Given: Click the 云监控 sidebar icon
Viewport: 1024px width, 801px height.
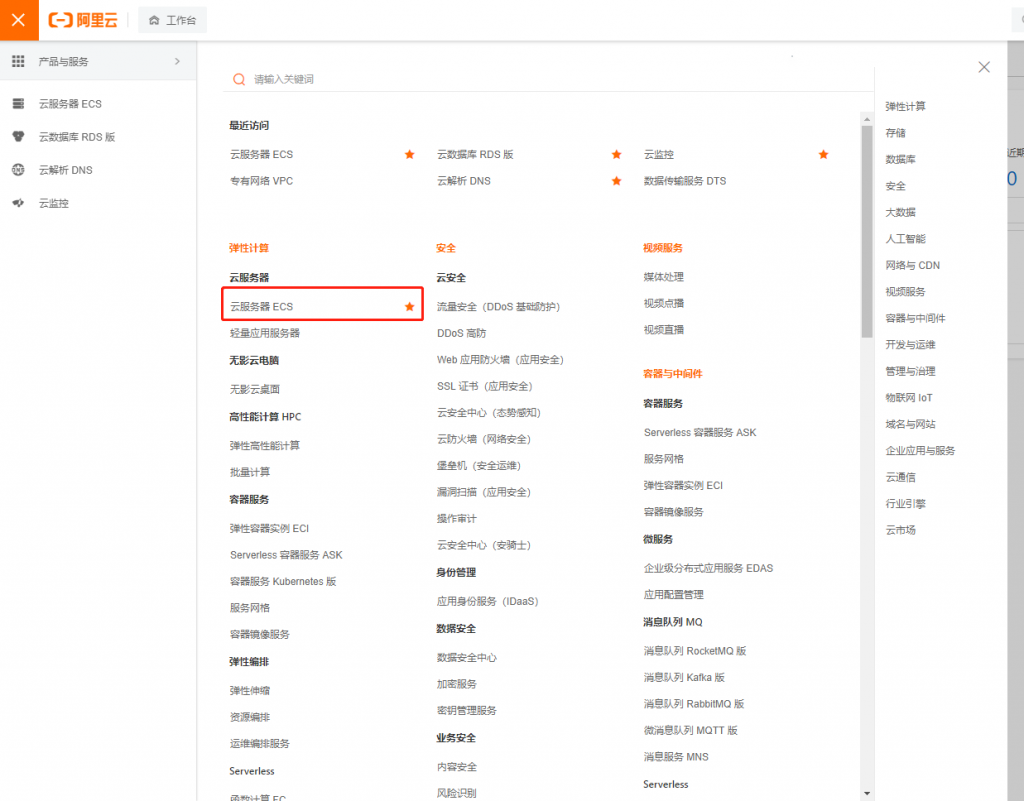Looking at the screenshot, I should click(18, 203).
